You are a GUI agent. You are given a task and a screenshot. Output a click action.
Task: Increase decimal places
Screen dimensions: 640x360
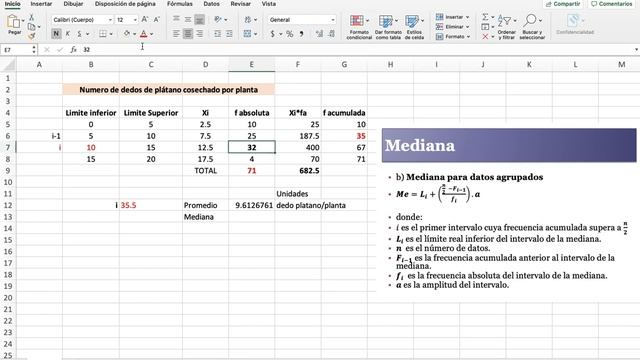[319, 34]
